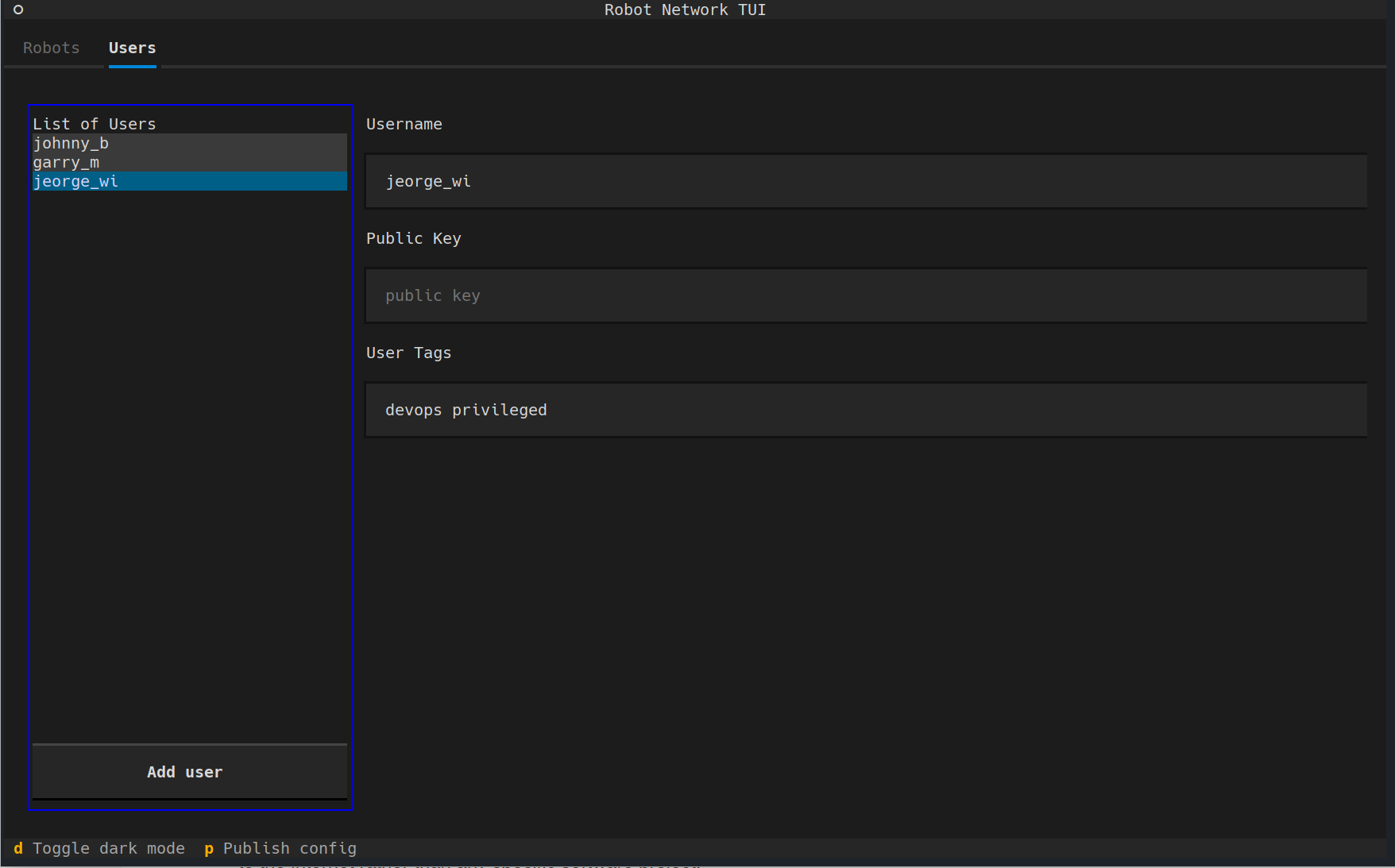Click into the empty public key field
The image size is (1395, 868).
(865, 295)
